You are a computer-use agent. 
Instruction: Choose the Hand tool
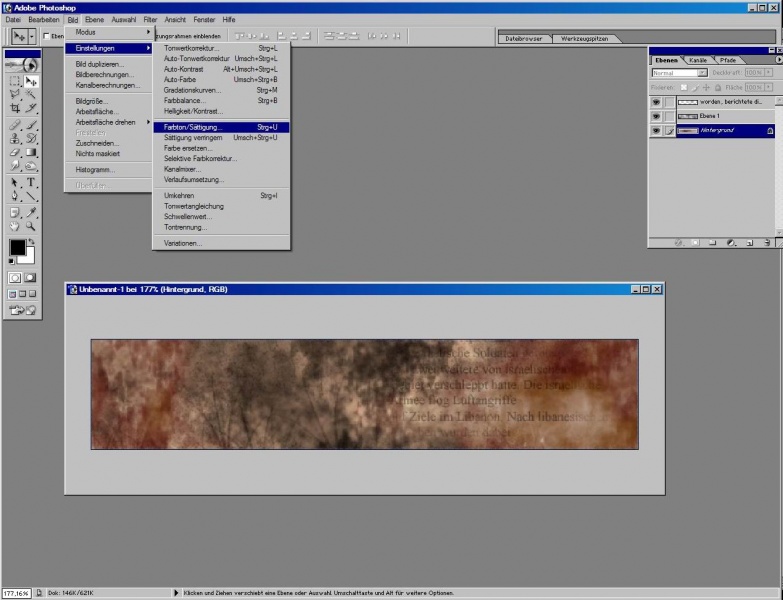(15, 226)
